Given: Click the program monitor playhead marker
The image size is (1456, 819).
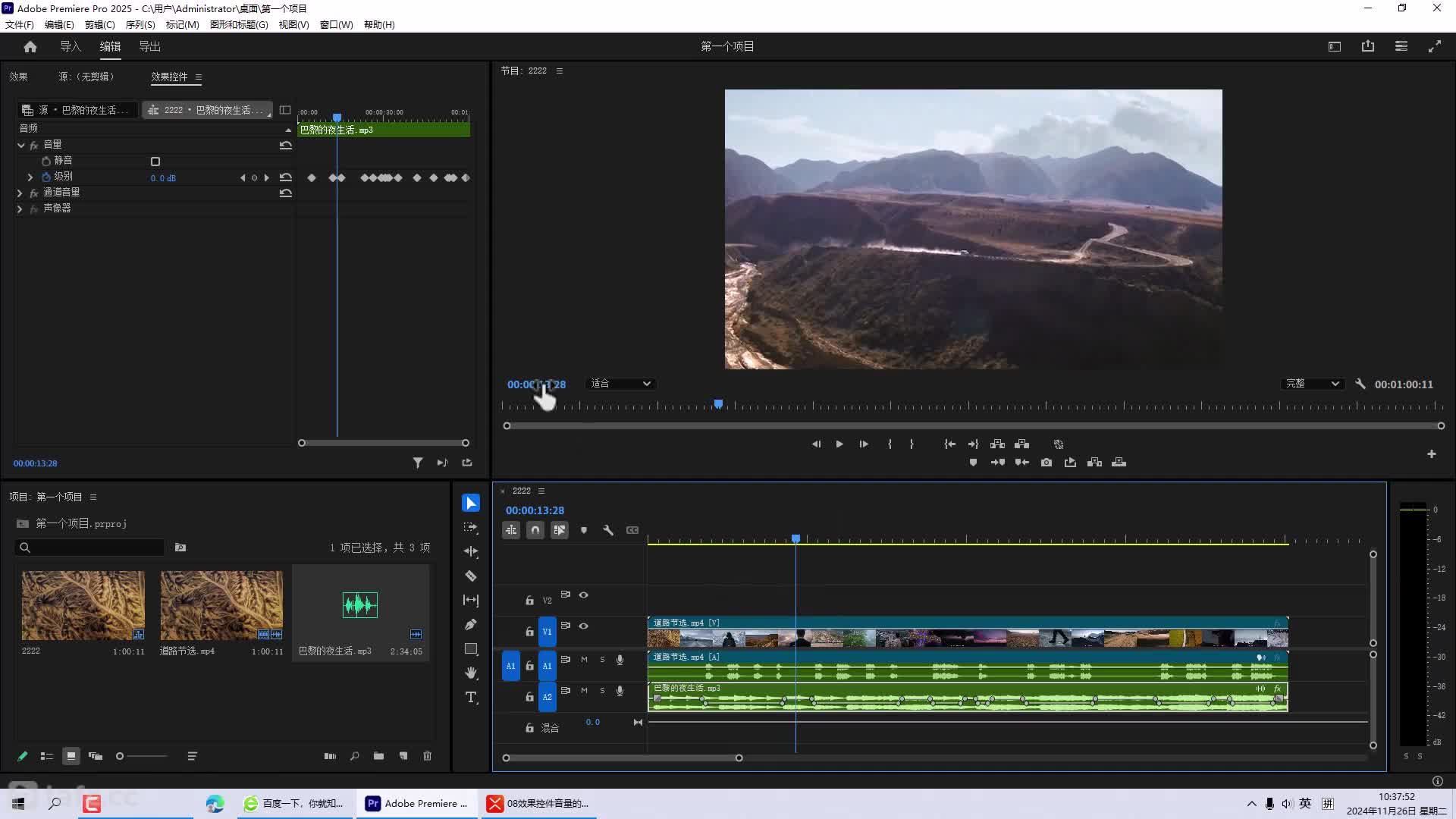Looking at the screenshot, I should 718,404.
